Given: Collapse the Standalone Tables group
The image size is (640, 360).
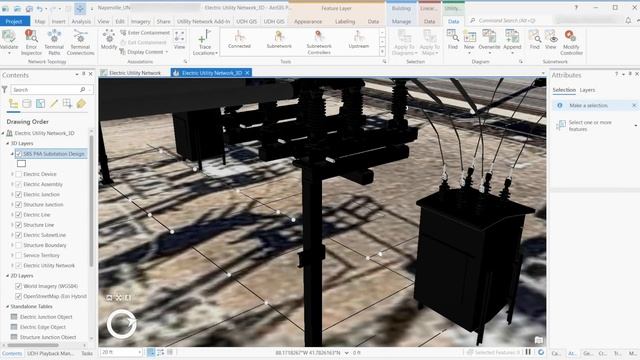Looking at the screenshot, I should [7, 306].
